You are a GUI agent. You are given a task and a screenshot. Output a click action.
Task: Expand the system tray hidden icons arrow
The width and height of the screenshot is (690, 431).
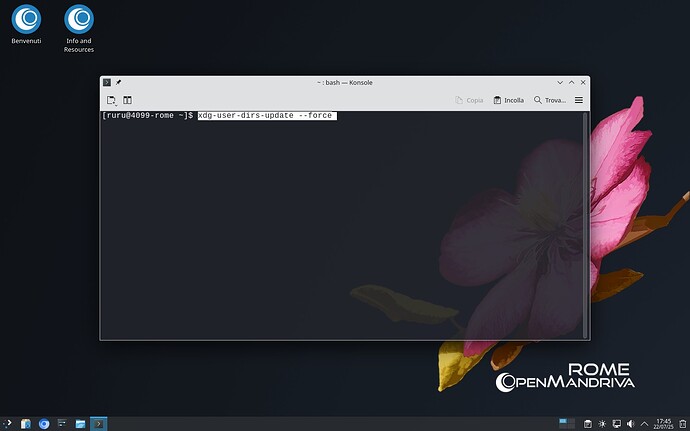[x=646, y=423]
